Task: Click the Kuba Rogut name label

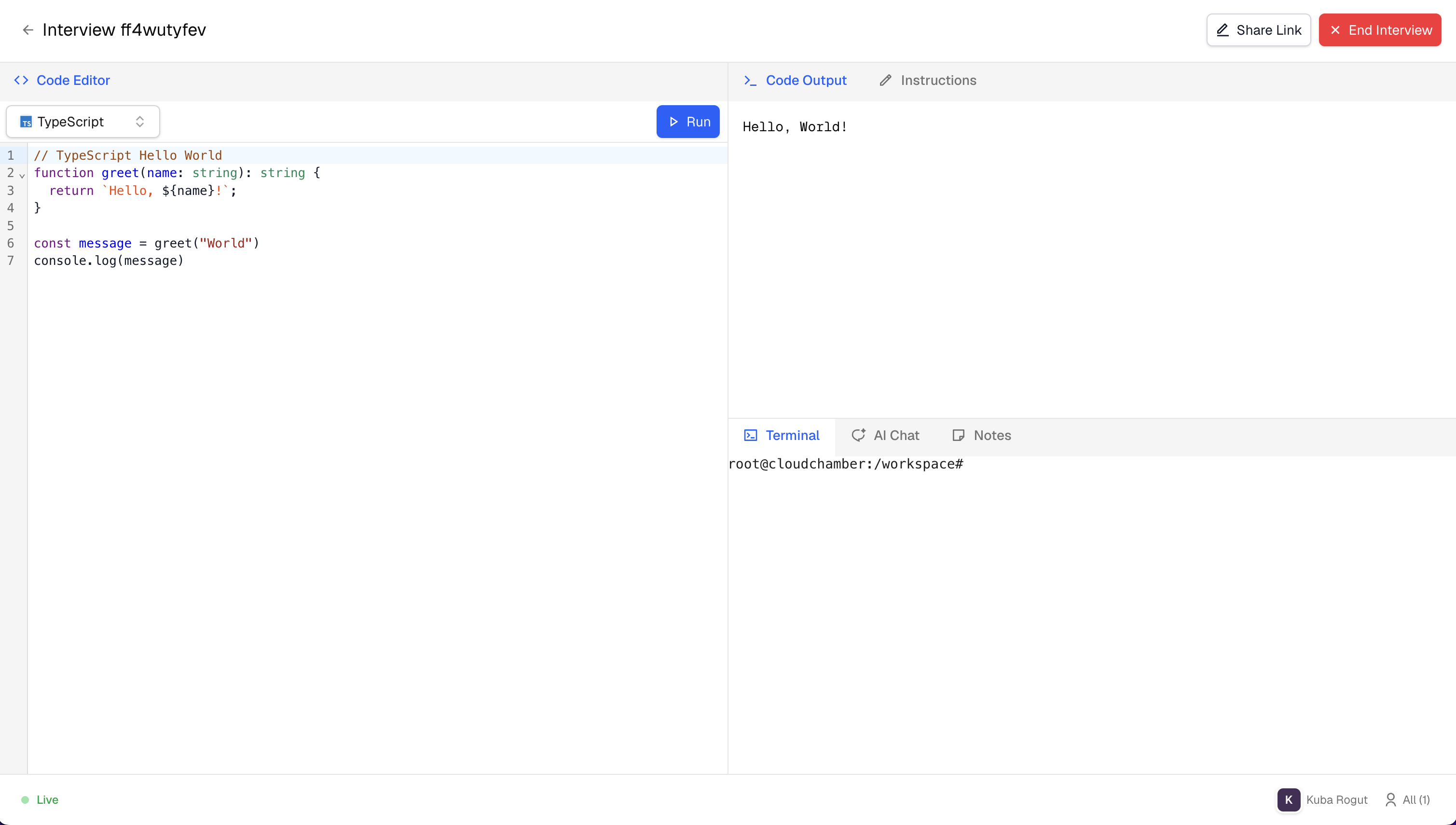Action: pos(1336,799)
